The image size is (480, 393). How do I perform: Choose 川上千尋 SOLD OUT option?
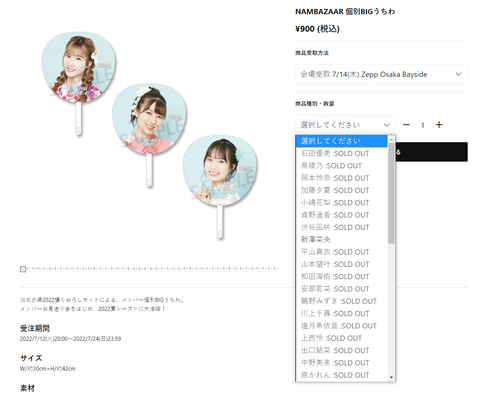tap(342, 313)
